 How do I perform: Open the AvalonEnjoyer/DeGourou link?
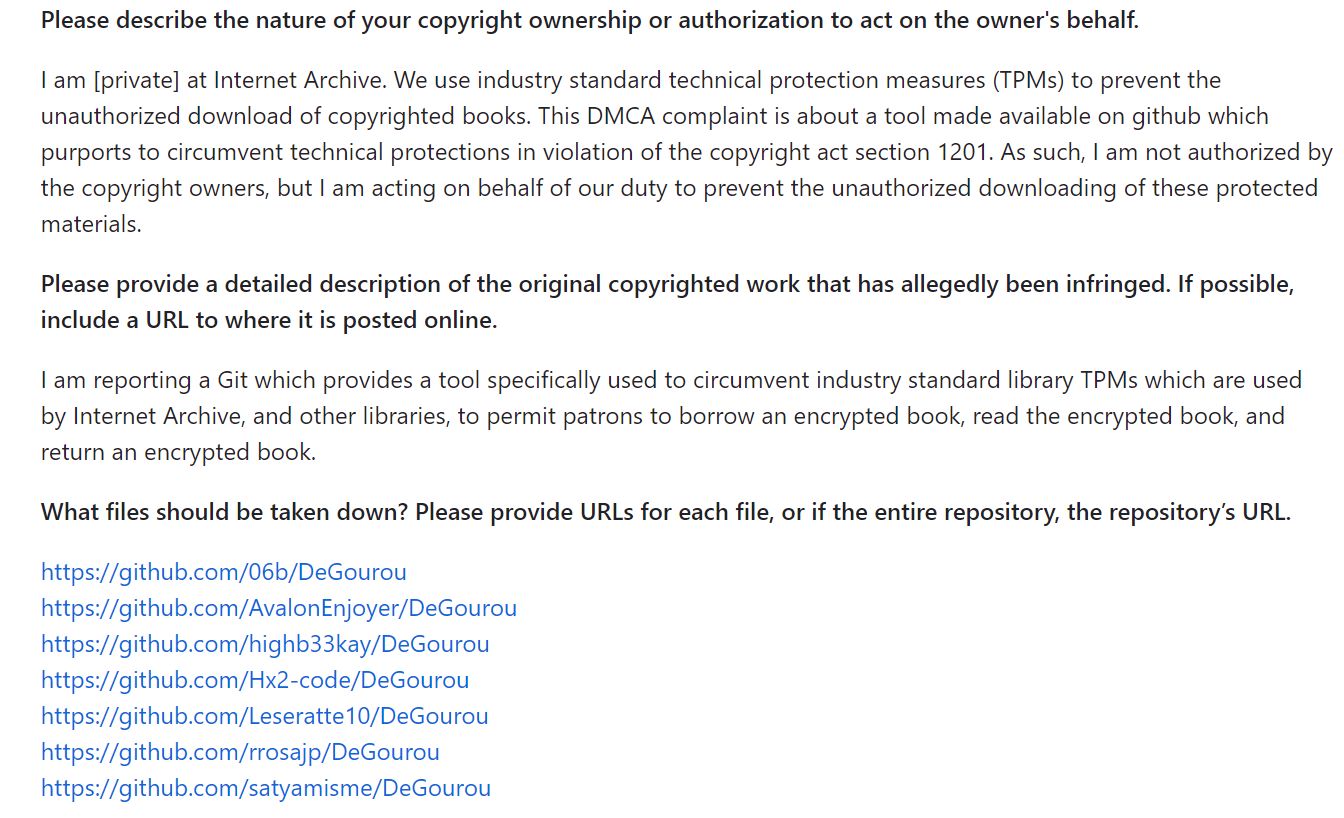tap(279, 608)
